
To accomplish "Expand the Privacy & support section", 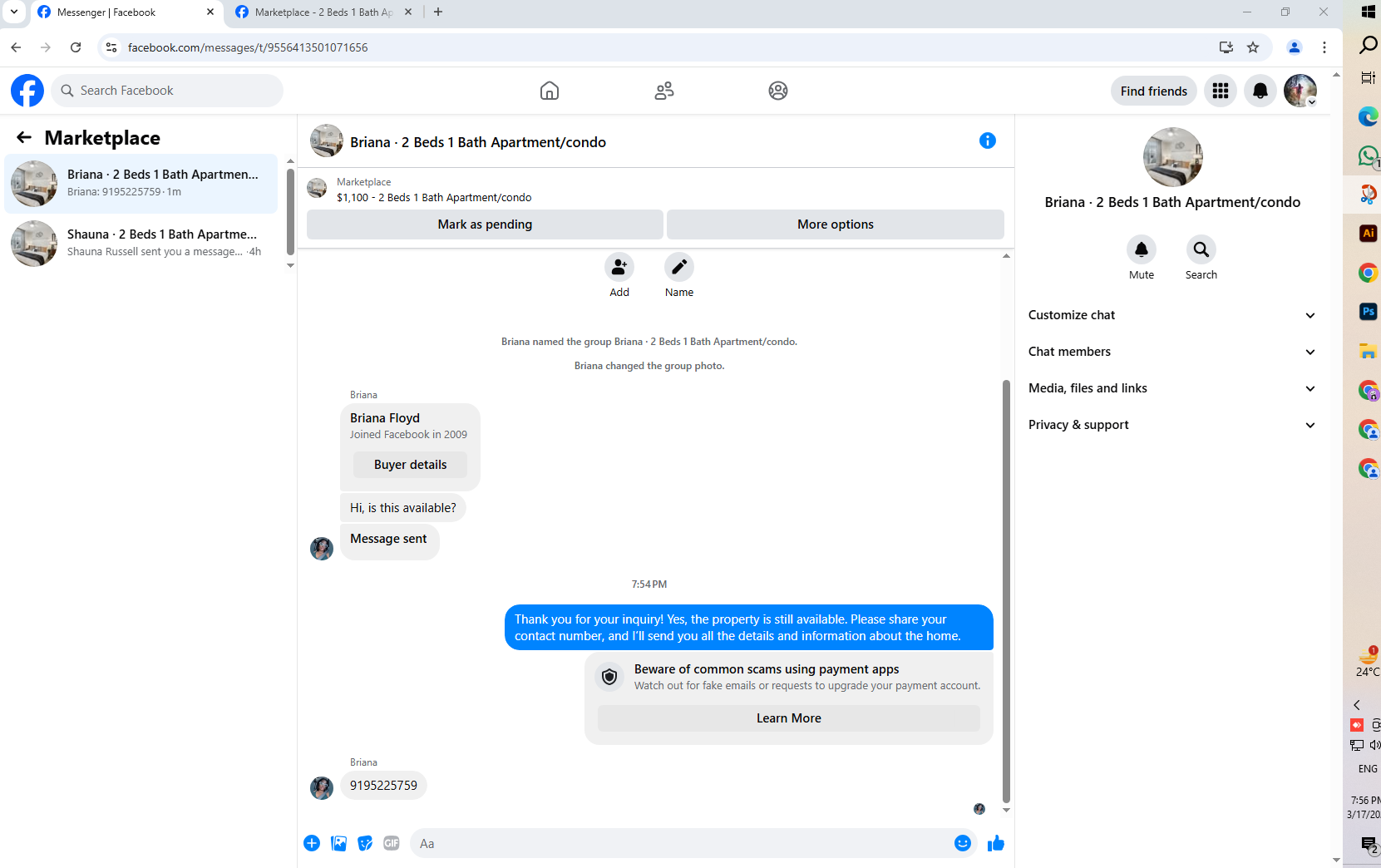I will (1172, 425).
